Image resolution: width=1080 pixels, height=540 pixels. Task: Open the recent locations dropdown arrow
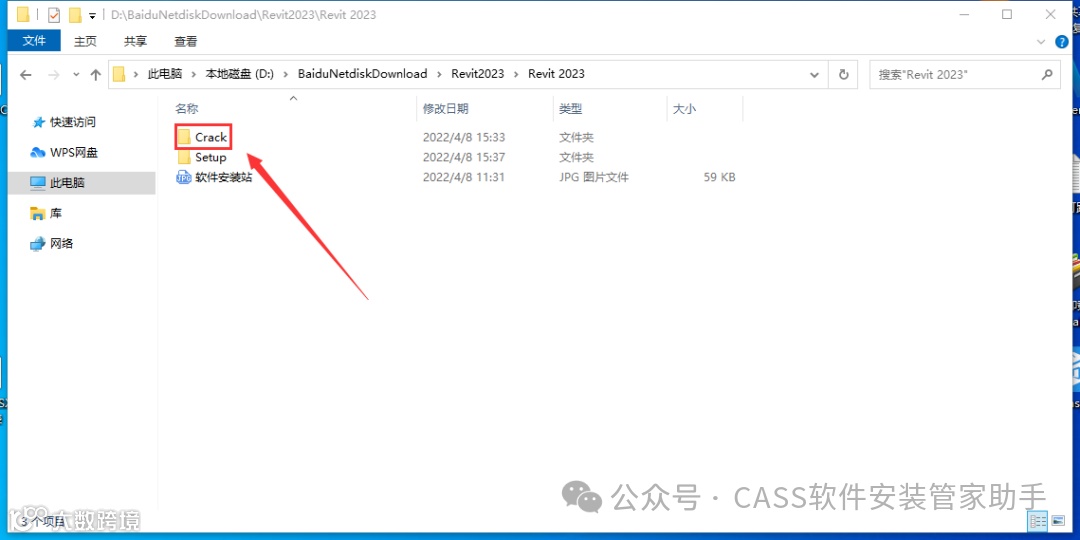pos(76,74)
